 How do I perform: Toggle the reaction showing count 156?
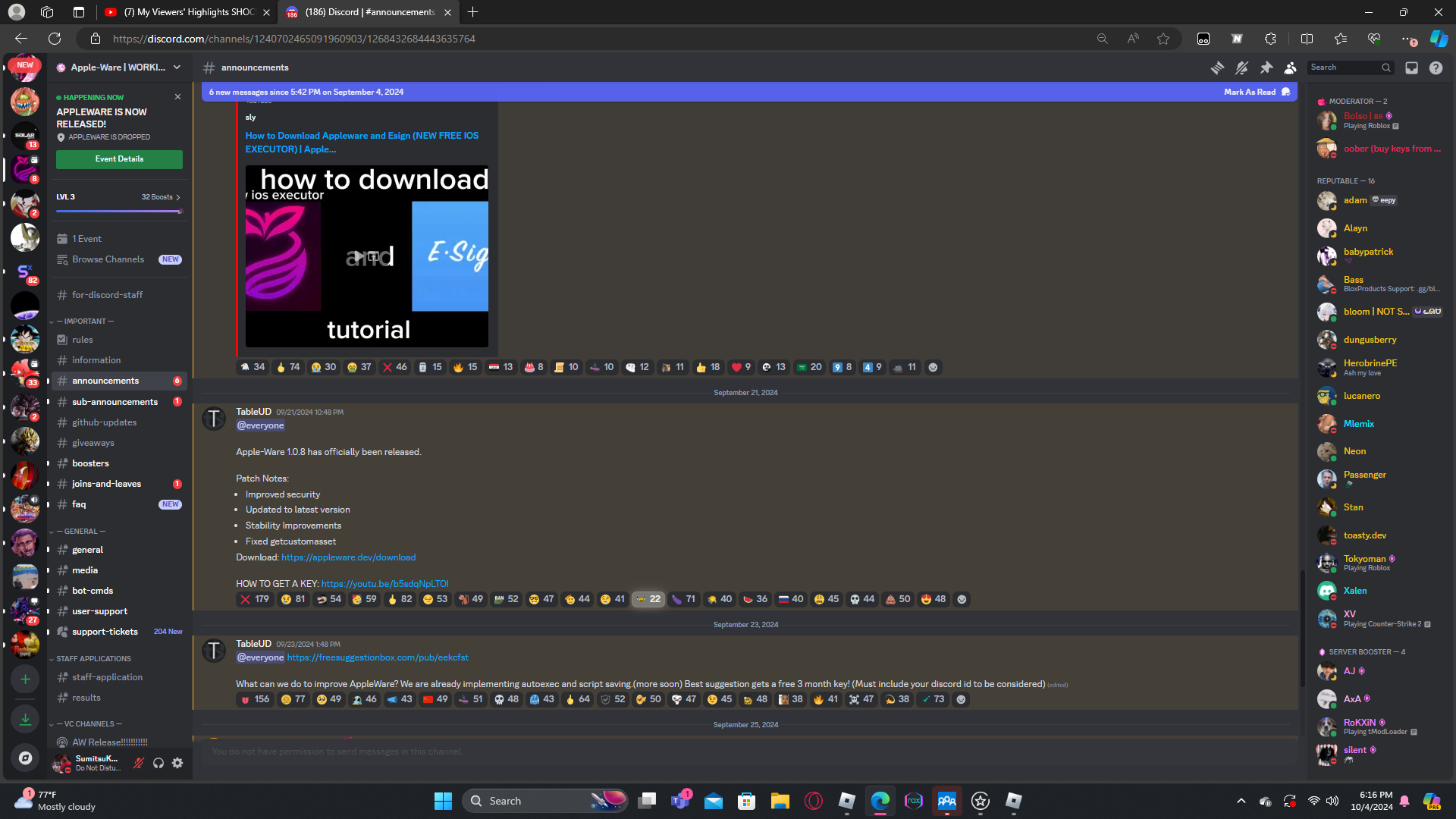click(x=255, y=699)
